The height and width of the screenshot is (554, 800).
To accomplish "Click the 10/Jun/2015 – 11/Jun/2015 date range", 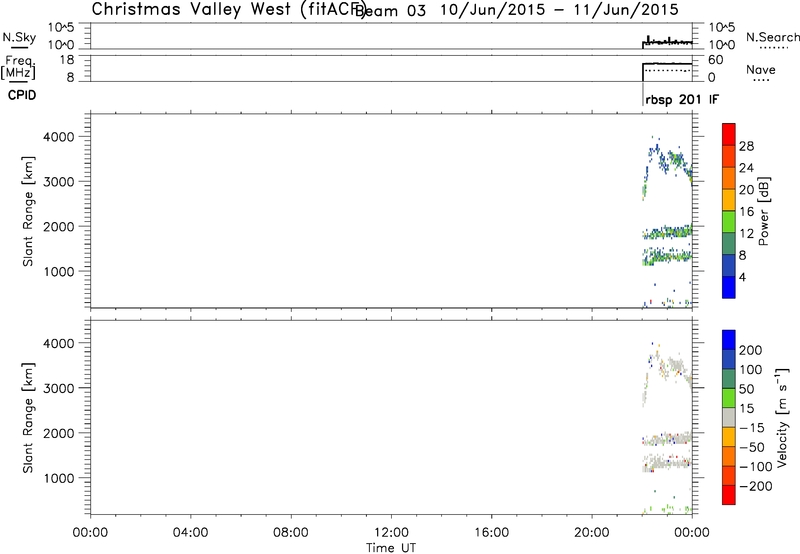I will pyautogui.click(x=559, y=10).
